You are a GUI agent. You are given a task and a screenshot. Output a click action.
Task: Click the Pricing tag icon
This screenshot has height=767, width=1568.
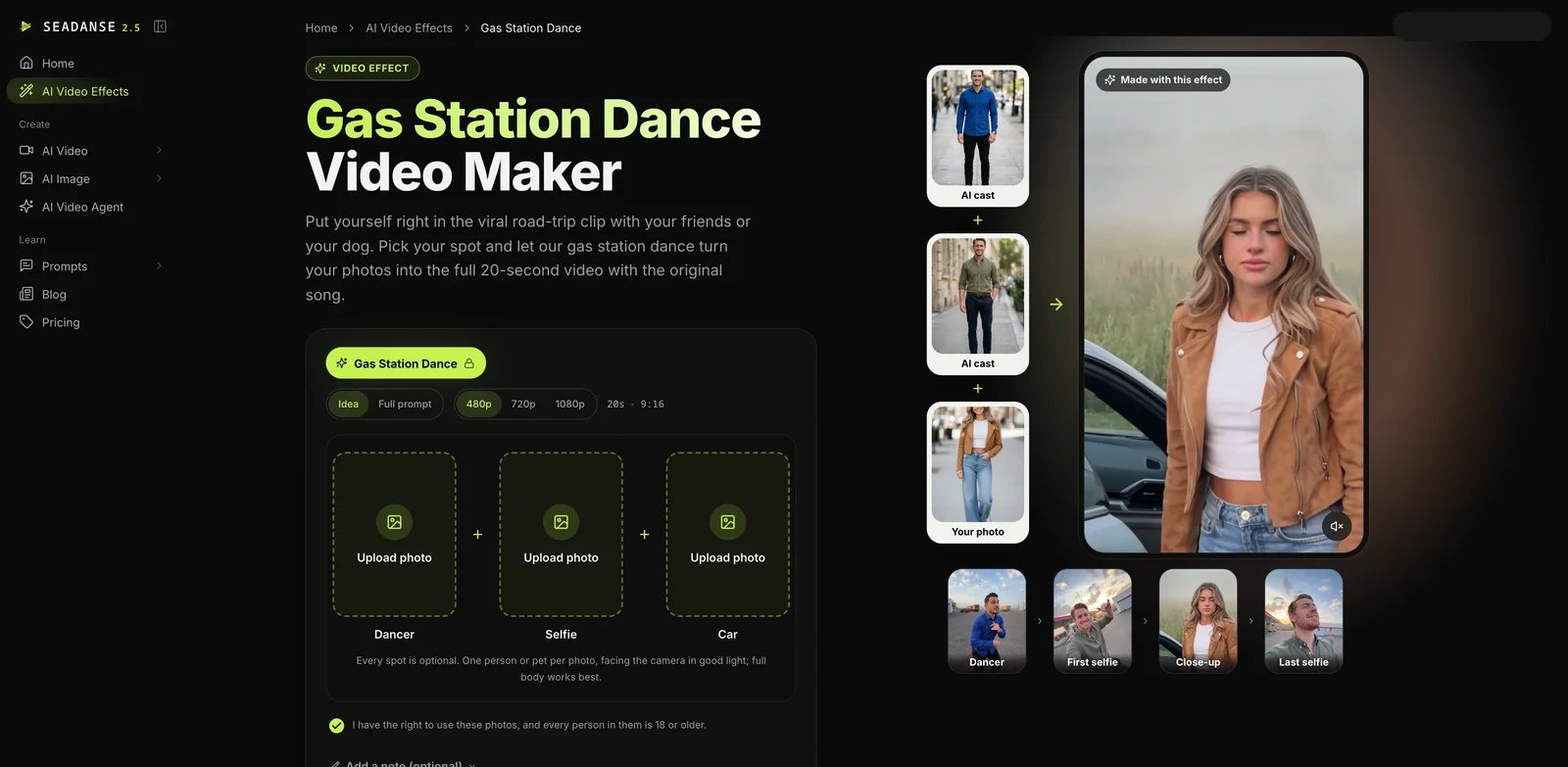26,321
